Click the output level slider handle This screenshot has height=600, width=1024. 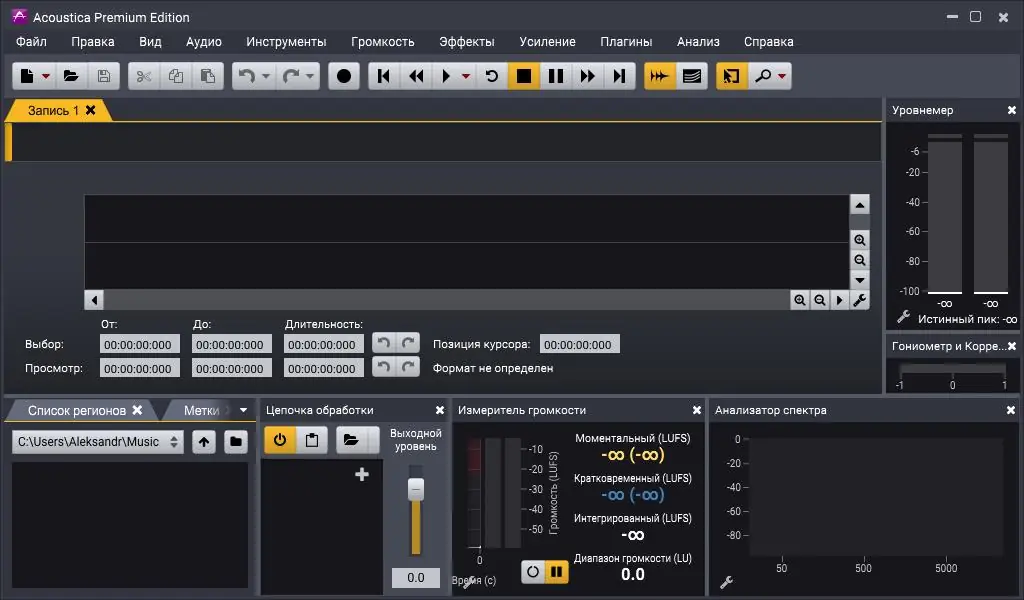[x=416, y=490]
